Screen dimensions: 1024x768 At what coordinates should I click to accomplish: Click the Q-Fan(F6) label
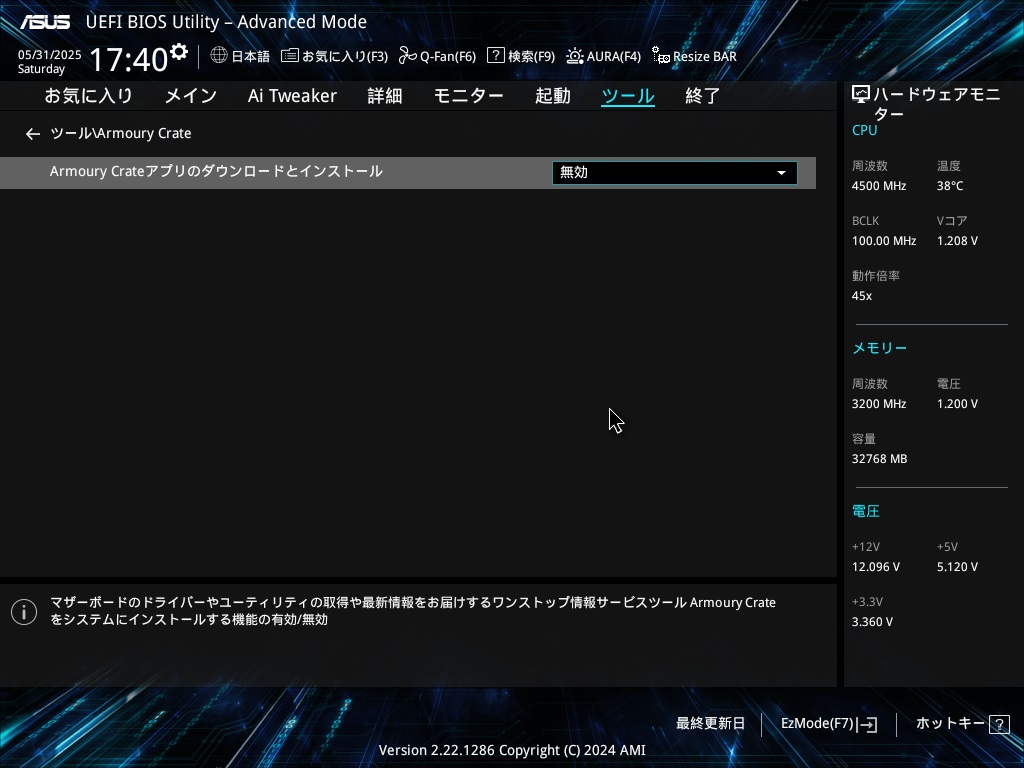[447, 56]
